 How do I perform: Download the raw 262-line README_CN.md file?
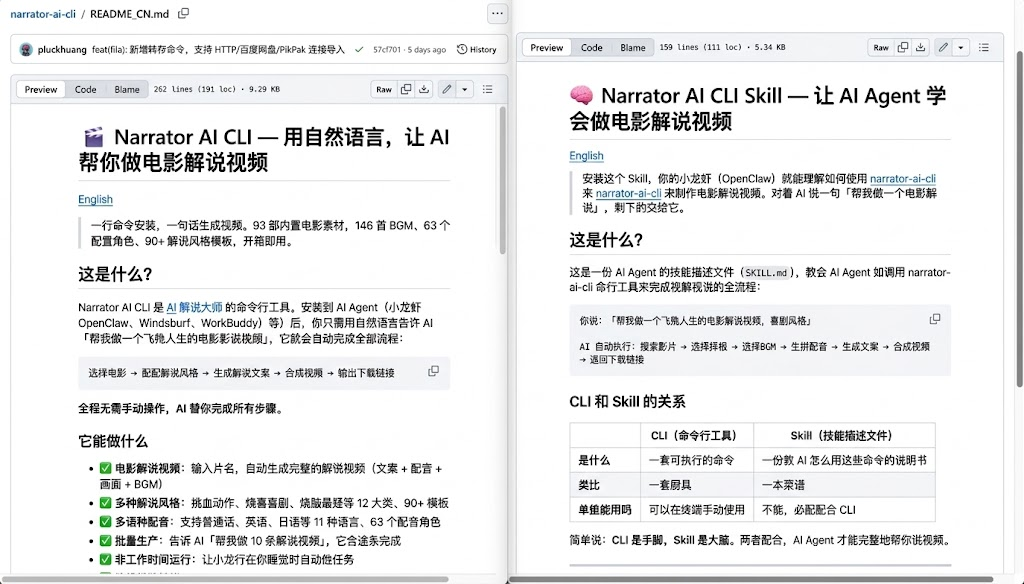point(424,89)
